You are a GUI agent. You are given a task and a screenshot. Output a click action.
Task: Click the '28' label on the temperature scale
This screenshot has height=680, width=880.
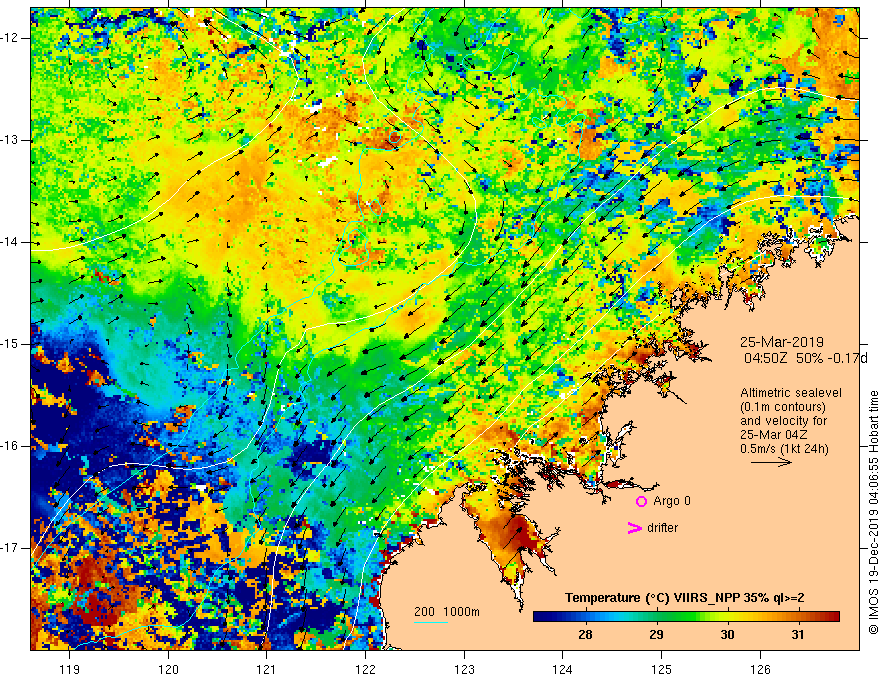tap(585, 635)
